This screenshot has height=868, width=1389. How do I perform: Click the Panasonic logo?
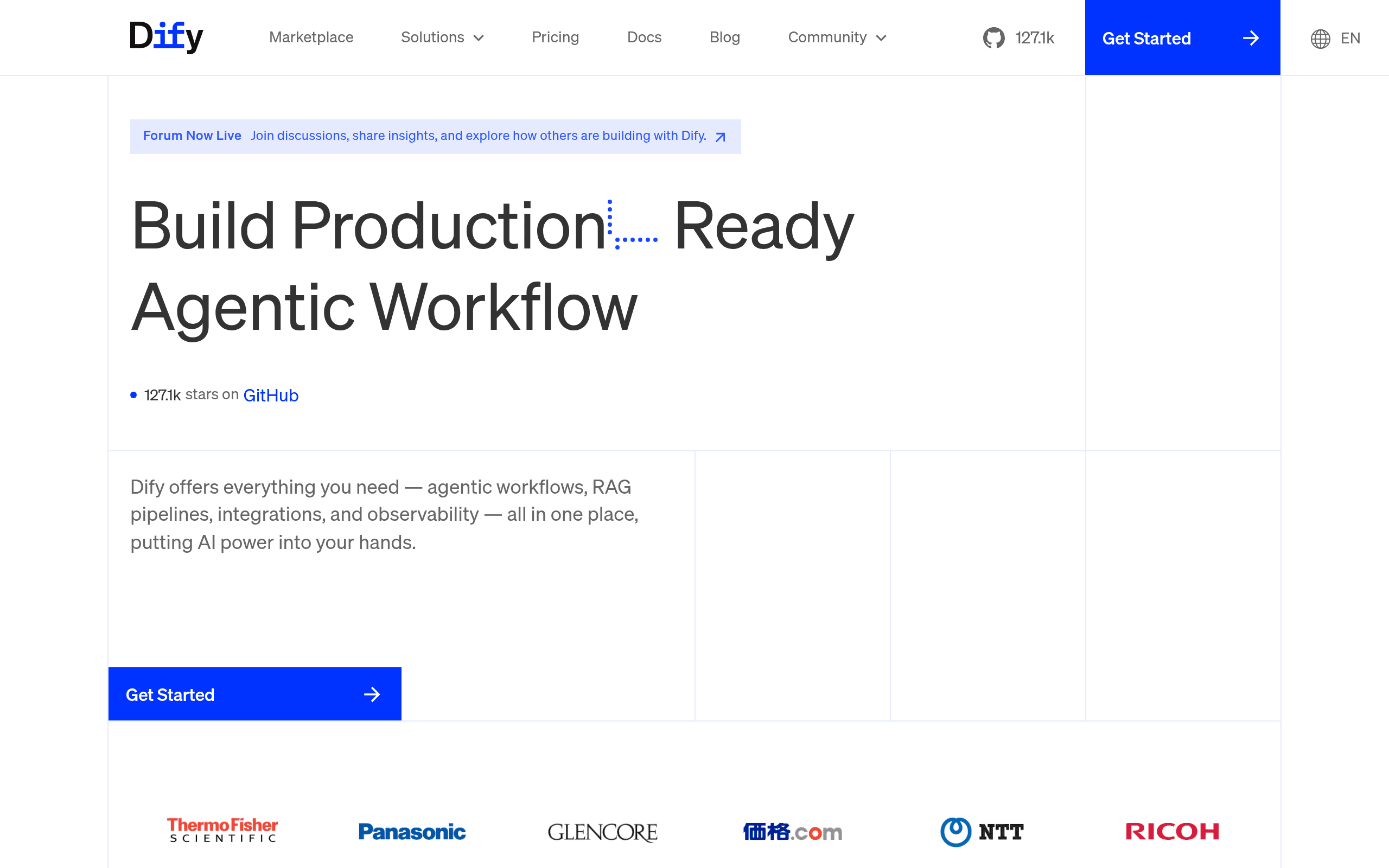pos(412,832)
